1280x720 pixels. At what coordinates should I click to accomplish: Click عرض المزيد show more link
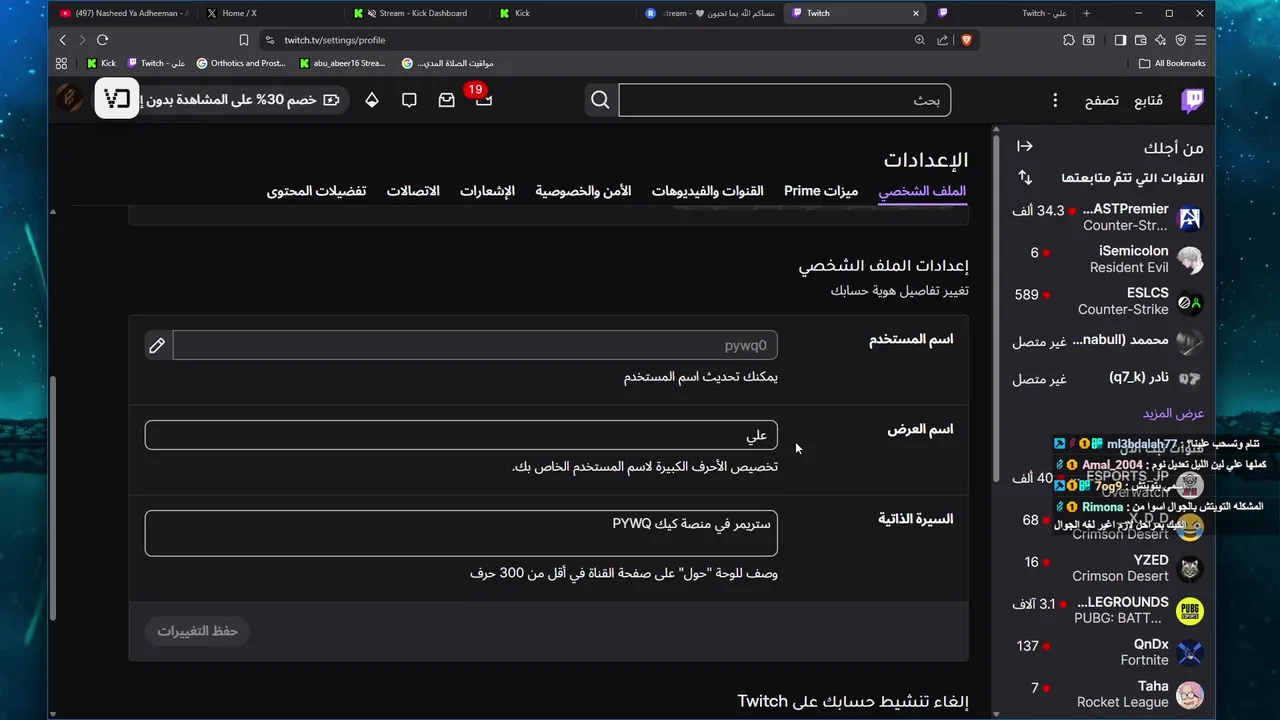pyautogui.click(x=1173, y=413)
